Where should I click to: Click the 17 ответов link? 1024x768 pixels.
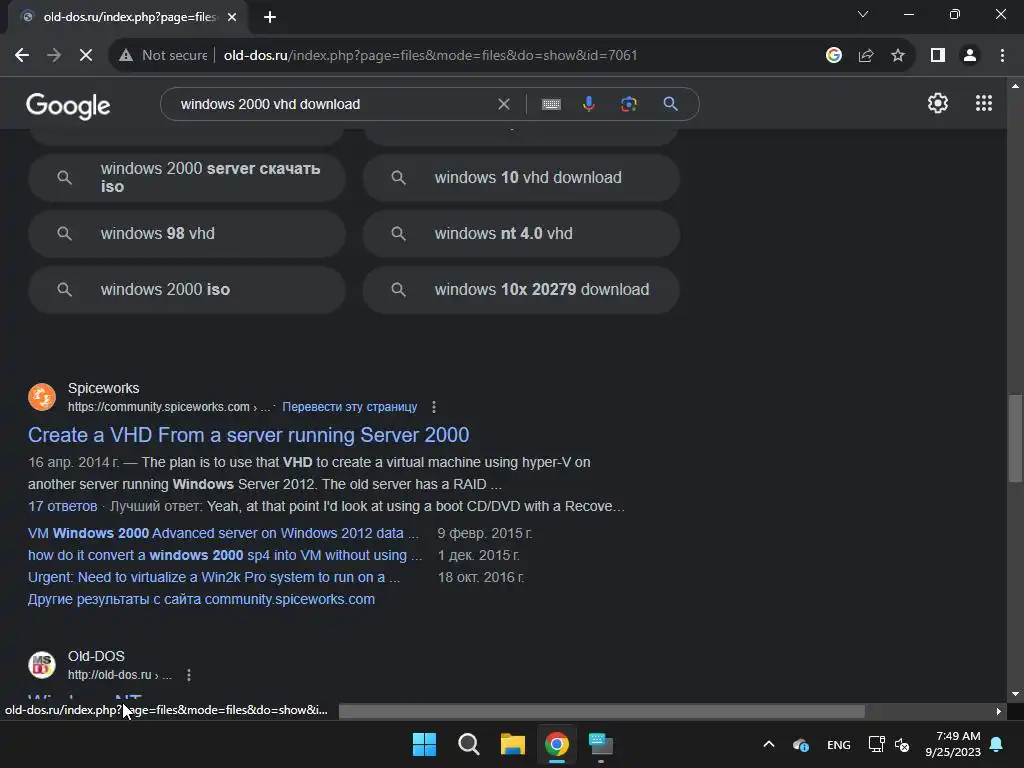(x=63, y=506)
